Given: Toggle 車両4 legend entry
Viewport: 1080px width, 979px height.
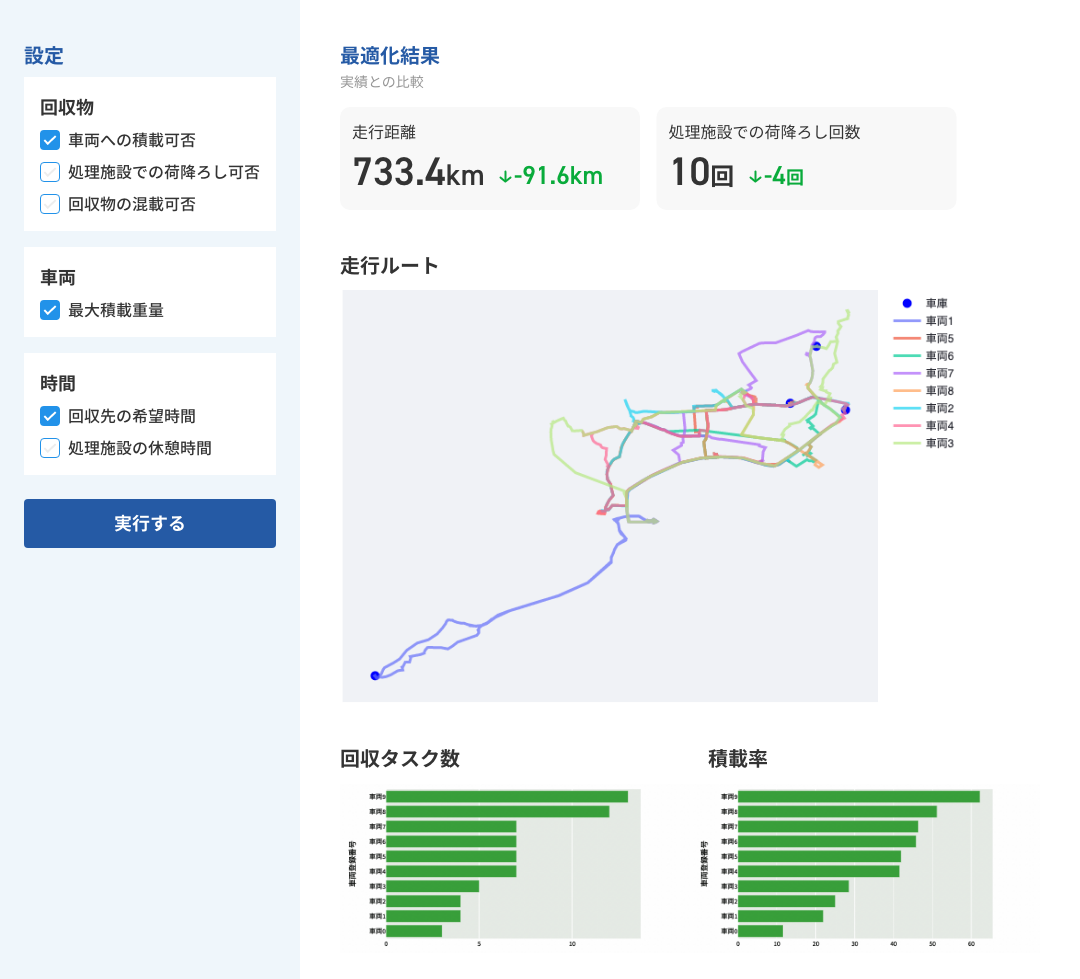Looking at the screenshot, I should (923, 426).
